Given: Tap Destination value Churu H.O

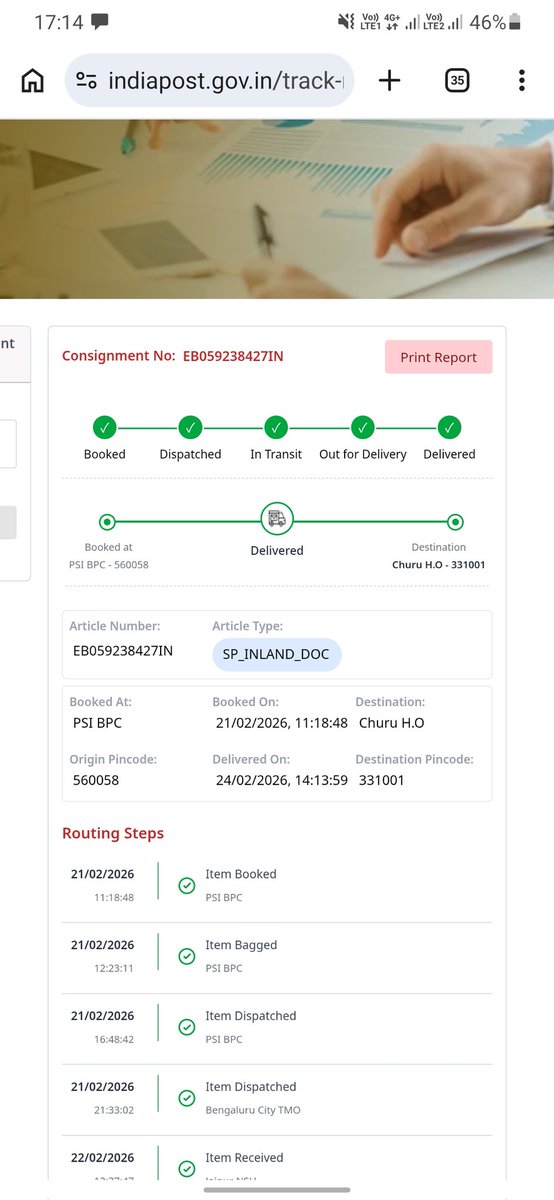Looking at the screenshot, I should (391, 723).
